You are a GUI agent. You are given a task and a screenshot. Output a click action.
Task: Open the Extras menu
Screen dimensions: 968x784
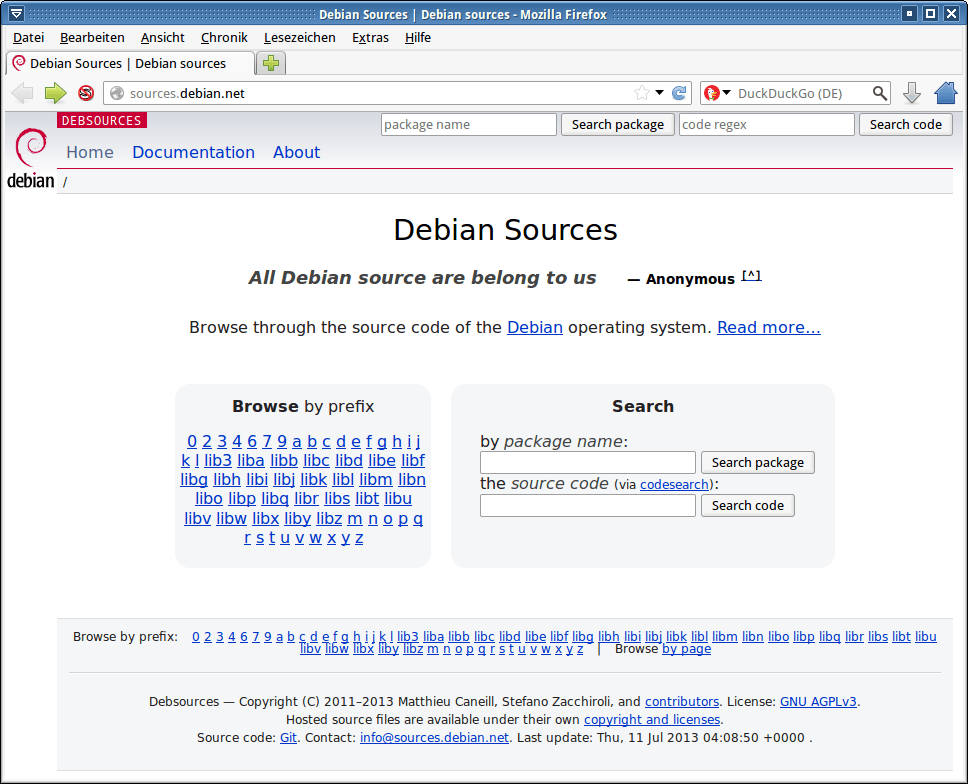[370, 38]
